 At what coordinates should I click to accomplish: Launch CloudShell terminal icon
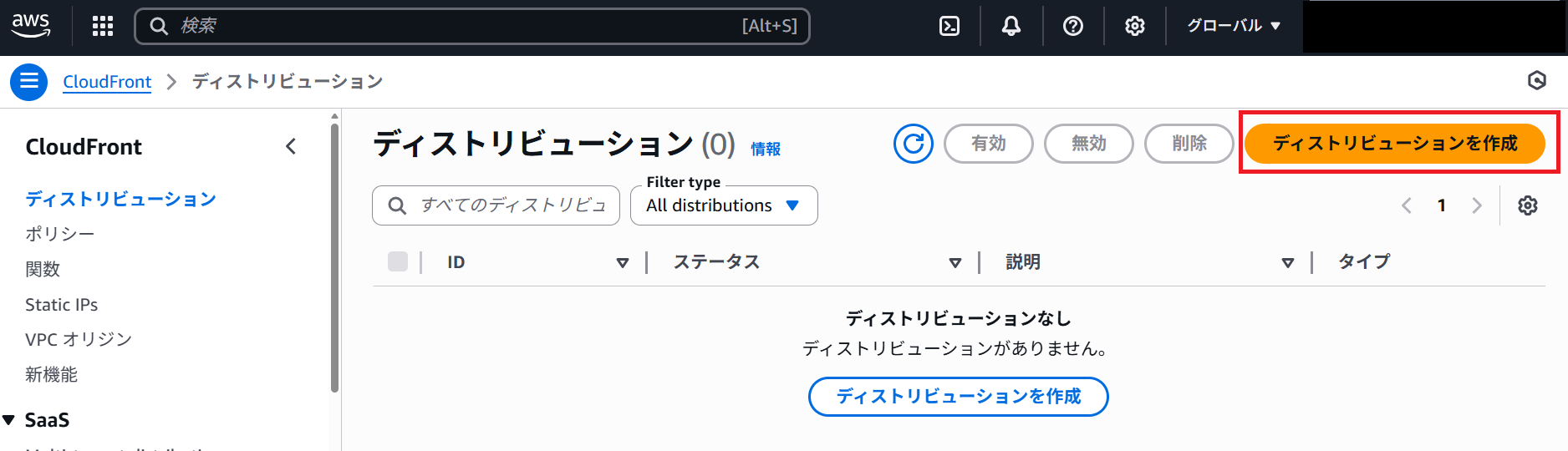(949, 26)
